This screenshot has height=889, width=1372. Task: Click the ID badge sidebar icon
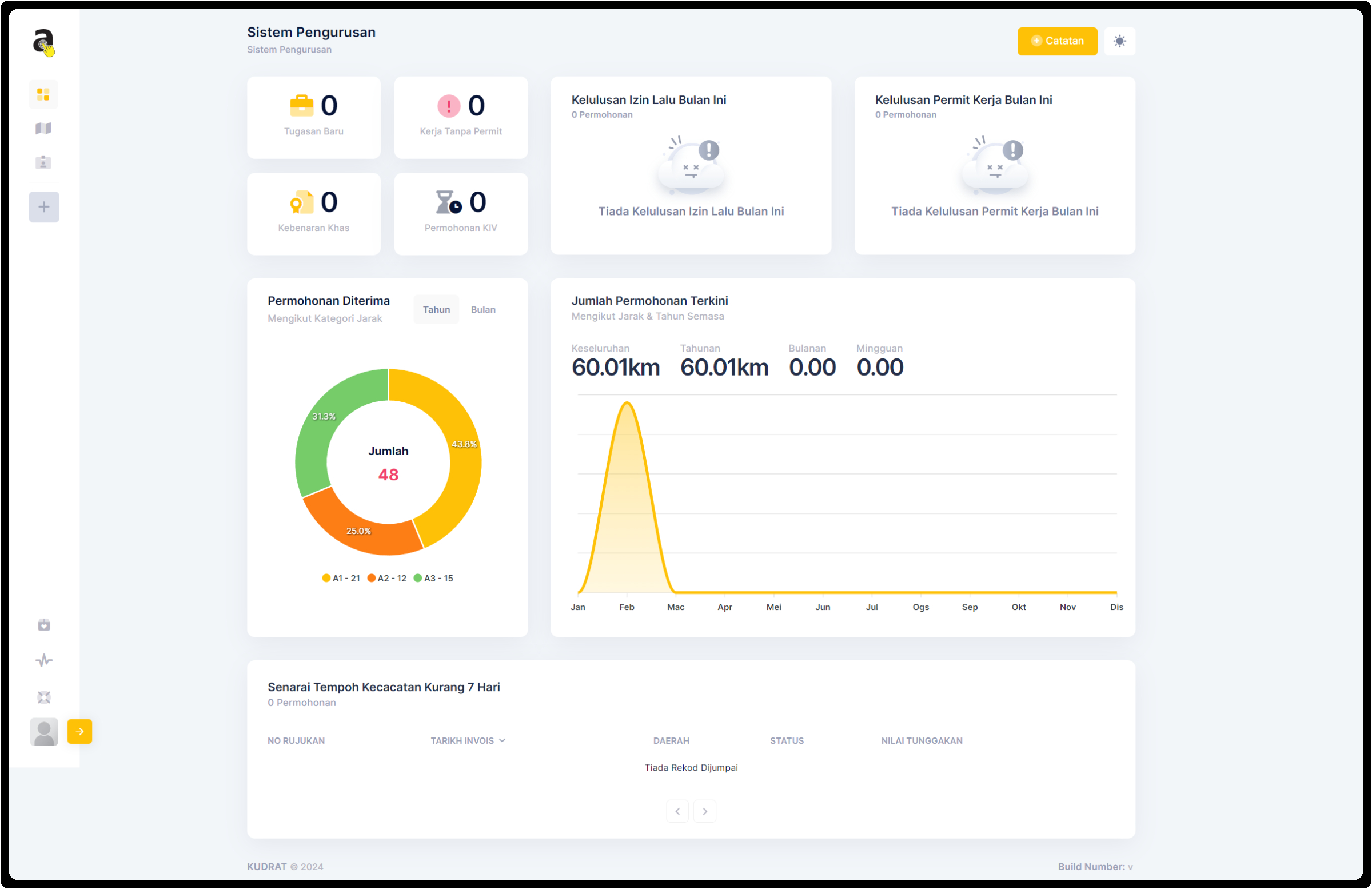coord(43,162)
